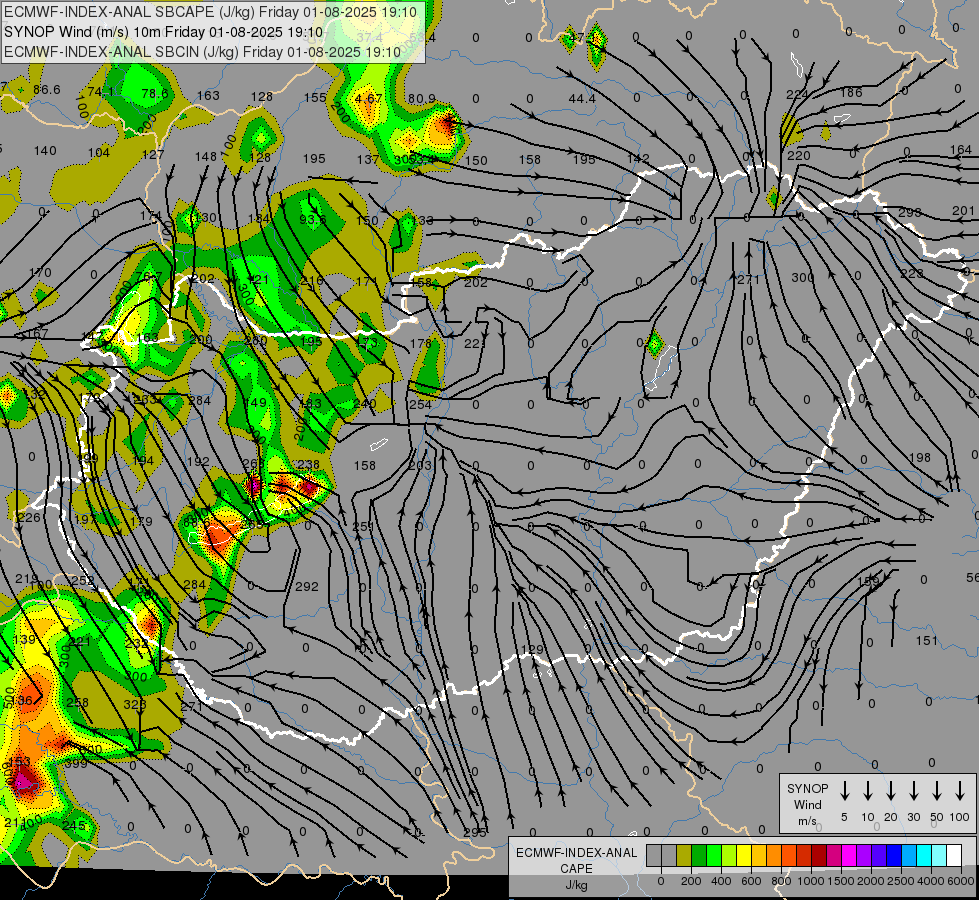The width and height of the screenshot is (979, 900).
Task: Click the '251' map value
Action: (363, 527)
